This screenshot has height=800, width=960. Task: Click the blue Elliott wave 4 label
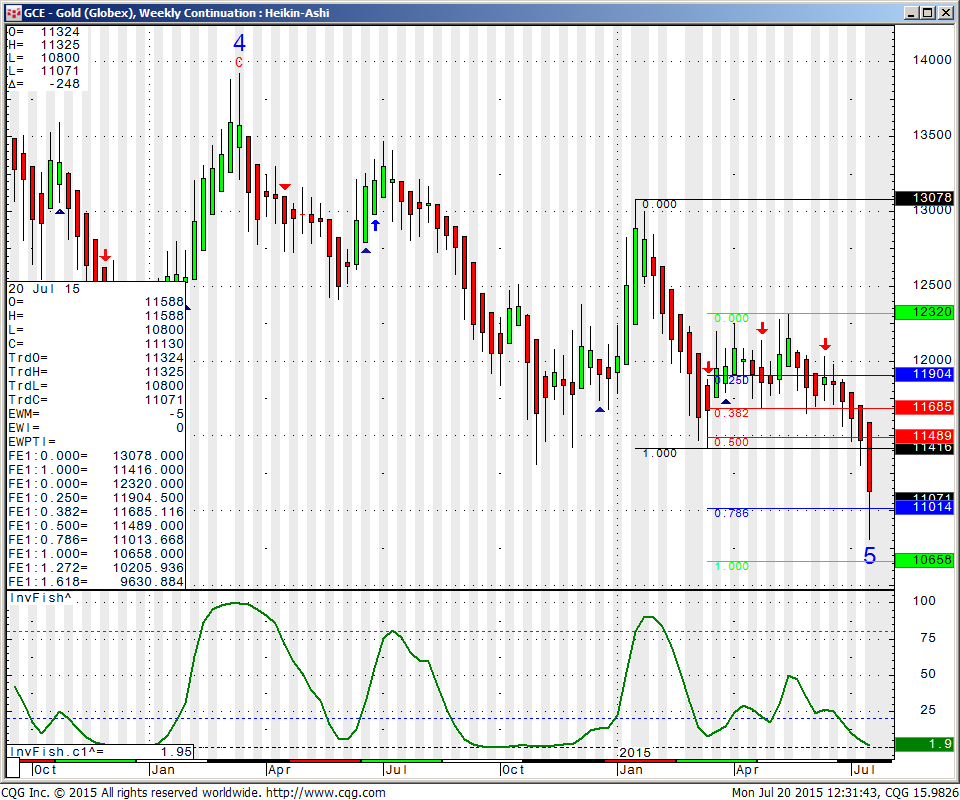(x=239, y=43)
